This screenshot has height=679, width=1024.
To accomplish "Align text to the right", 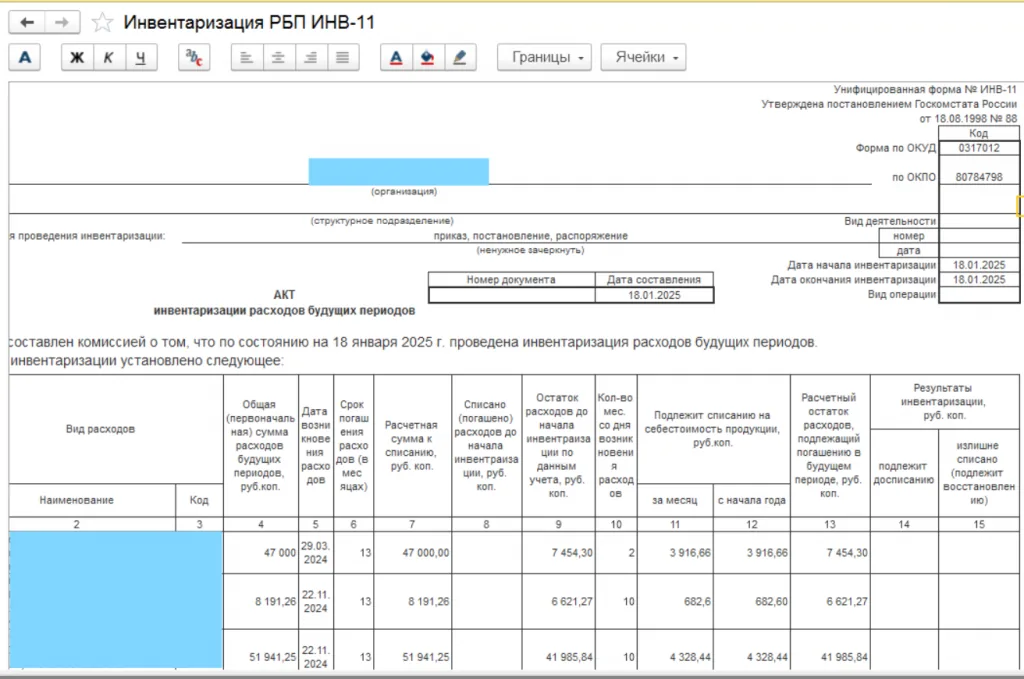I will (x=311, y=57).
